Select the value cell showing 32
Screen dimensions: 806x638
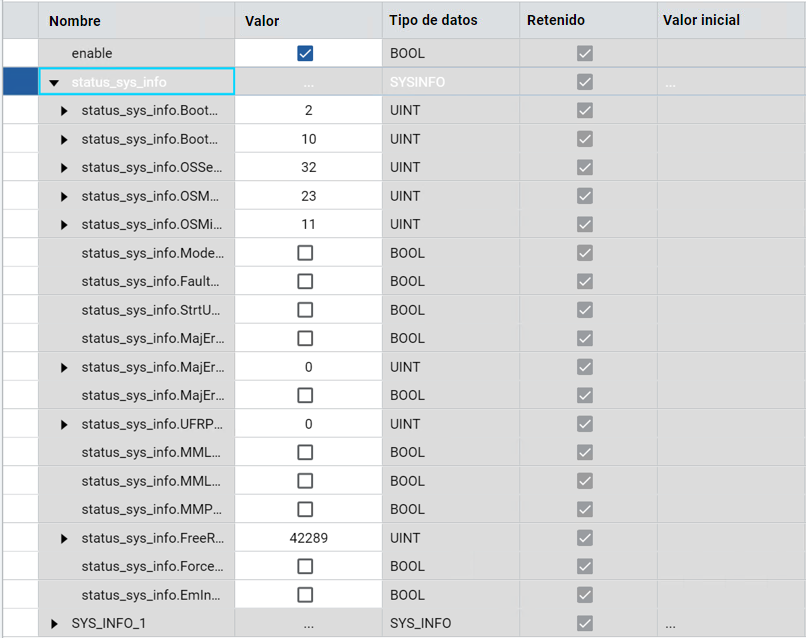pyautogui.click(x=308, y=167)
